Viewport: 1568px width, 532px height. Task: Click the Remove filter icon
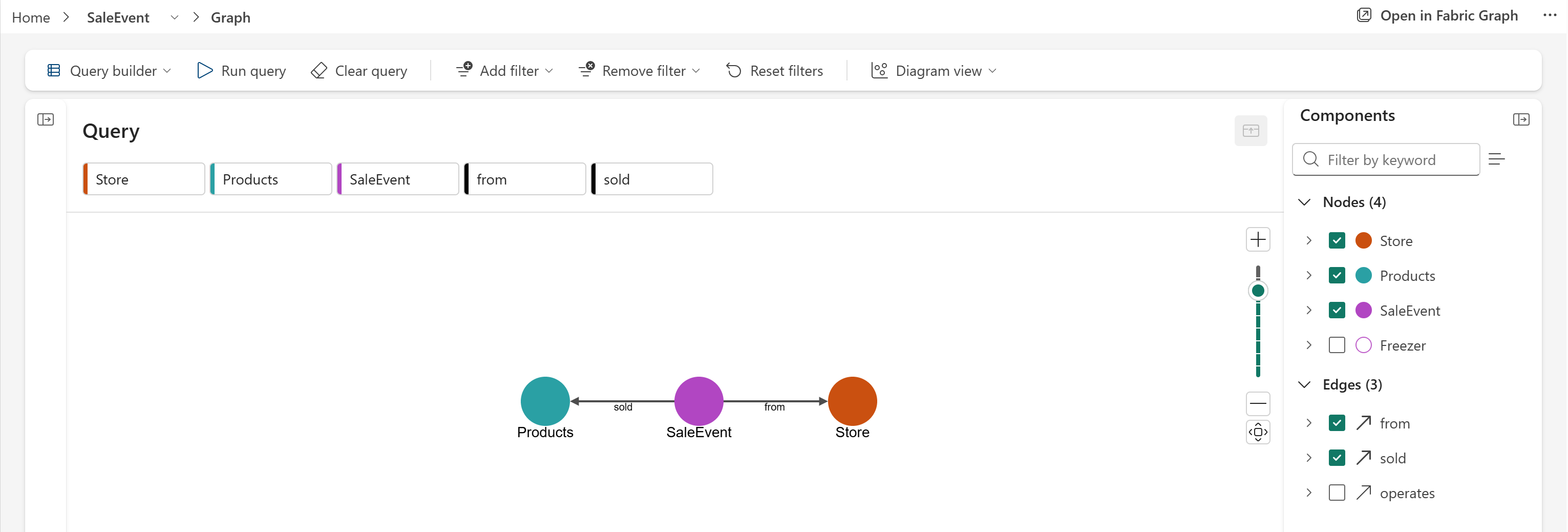pyautogui.click(x=587, y=70)
